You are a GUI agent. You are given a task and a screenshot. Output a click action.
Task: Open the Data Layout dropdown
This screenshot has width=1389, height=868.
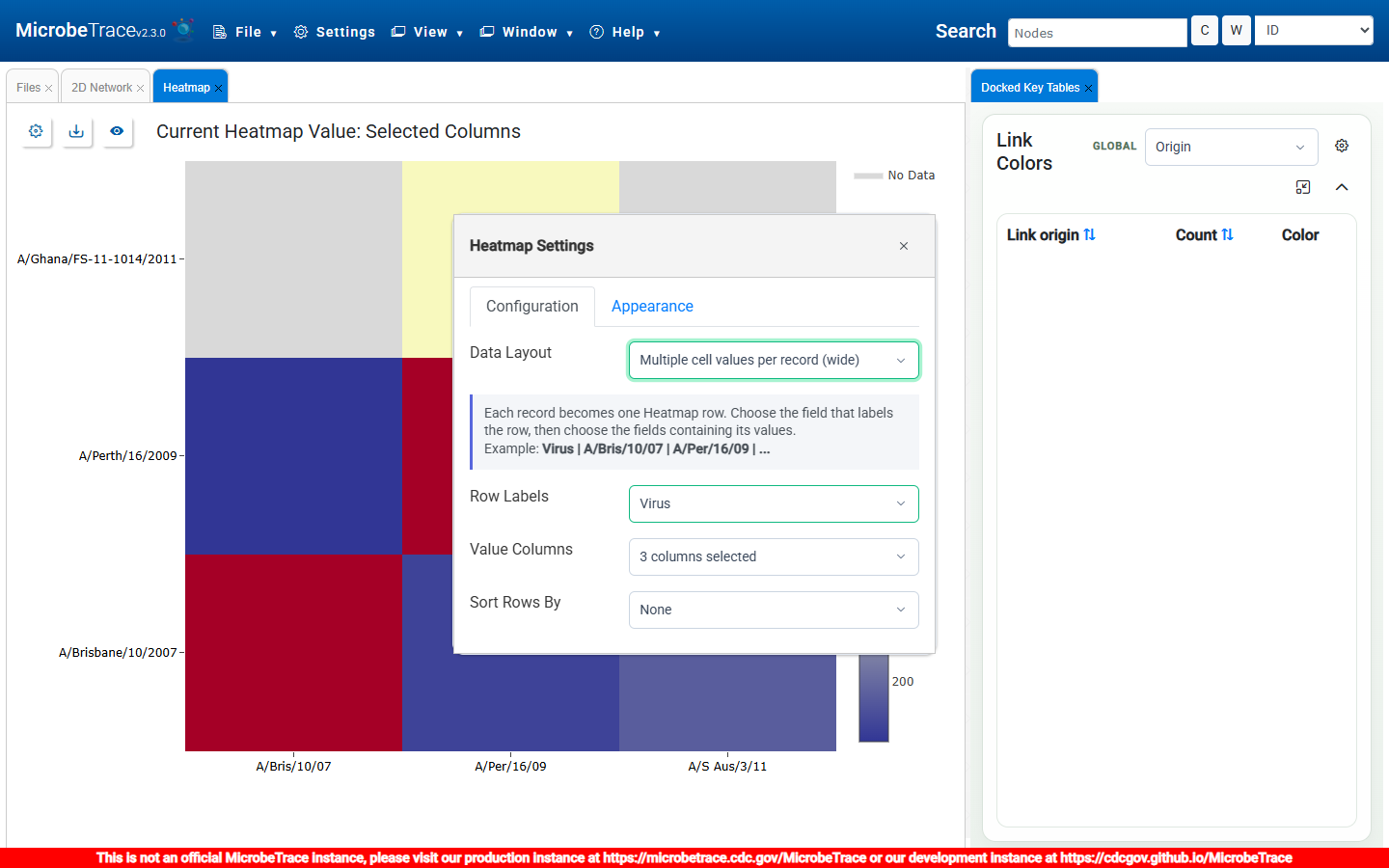pos(774,360)
